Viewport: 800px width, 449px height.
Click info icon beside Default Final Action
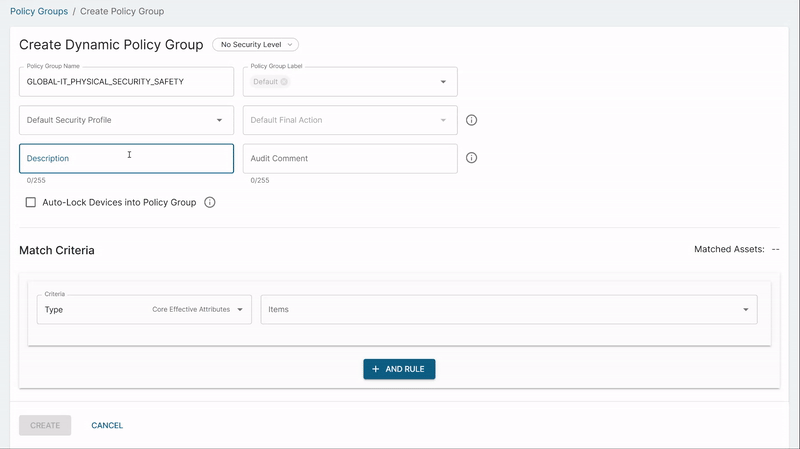pos(472,120)
